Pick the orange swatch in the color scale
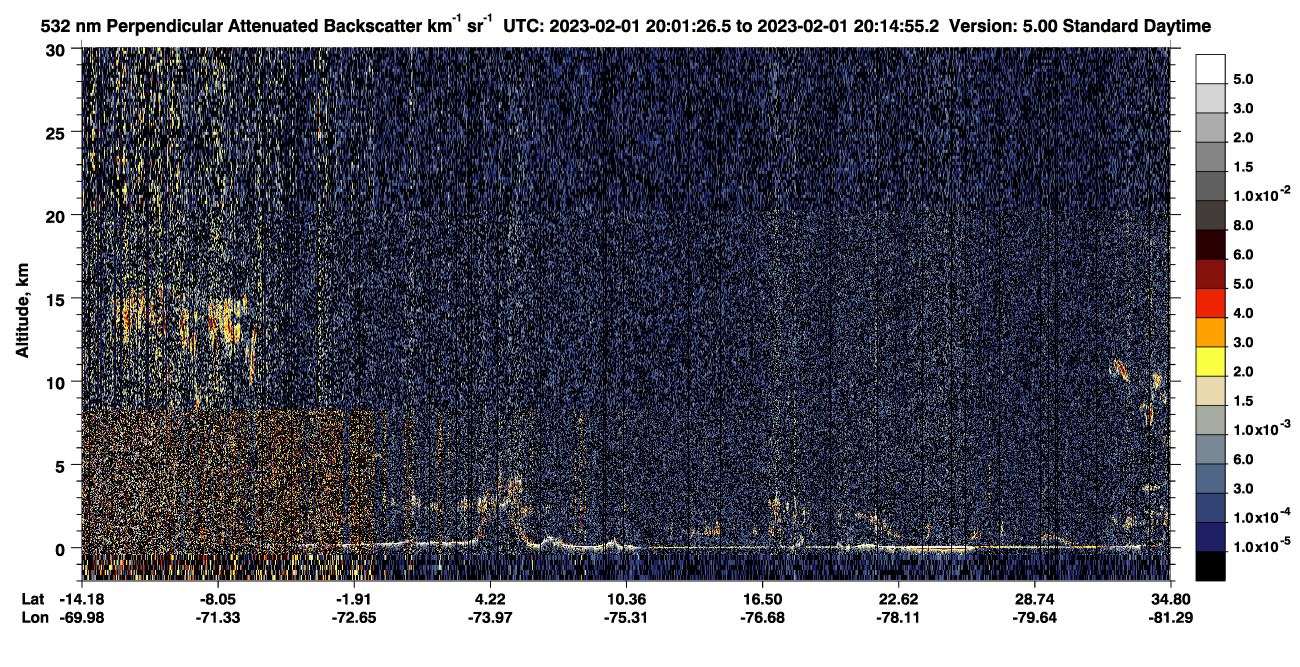The image size is (1300, 667). (1210, 333)
